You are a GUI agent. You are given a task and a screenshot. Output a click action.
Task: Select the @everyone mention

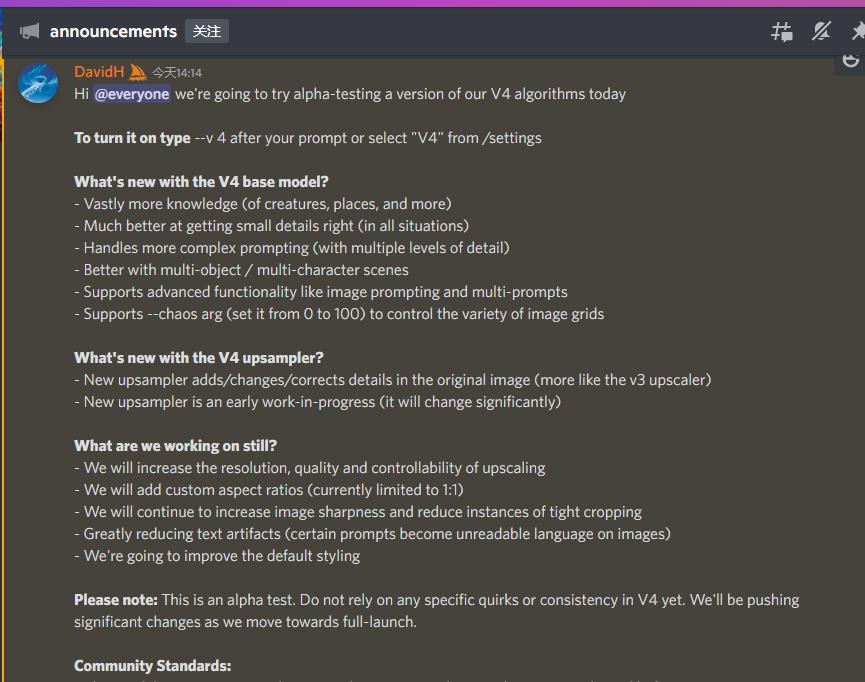(132, 94)
